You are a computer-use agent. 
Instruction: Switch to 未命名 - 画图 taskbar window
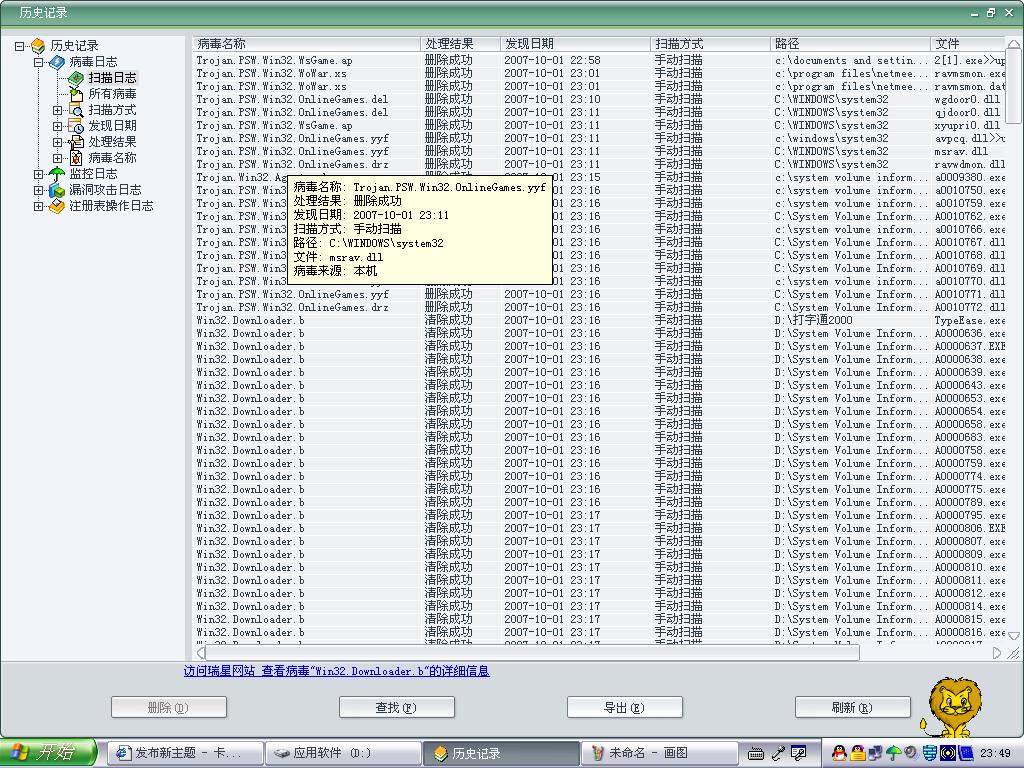(x=660, y=753)
